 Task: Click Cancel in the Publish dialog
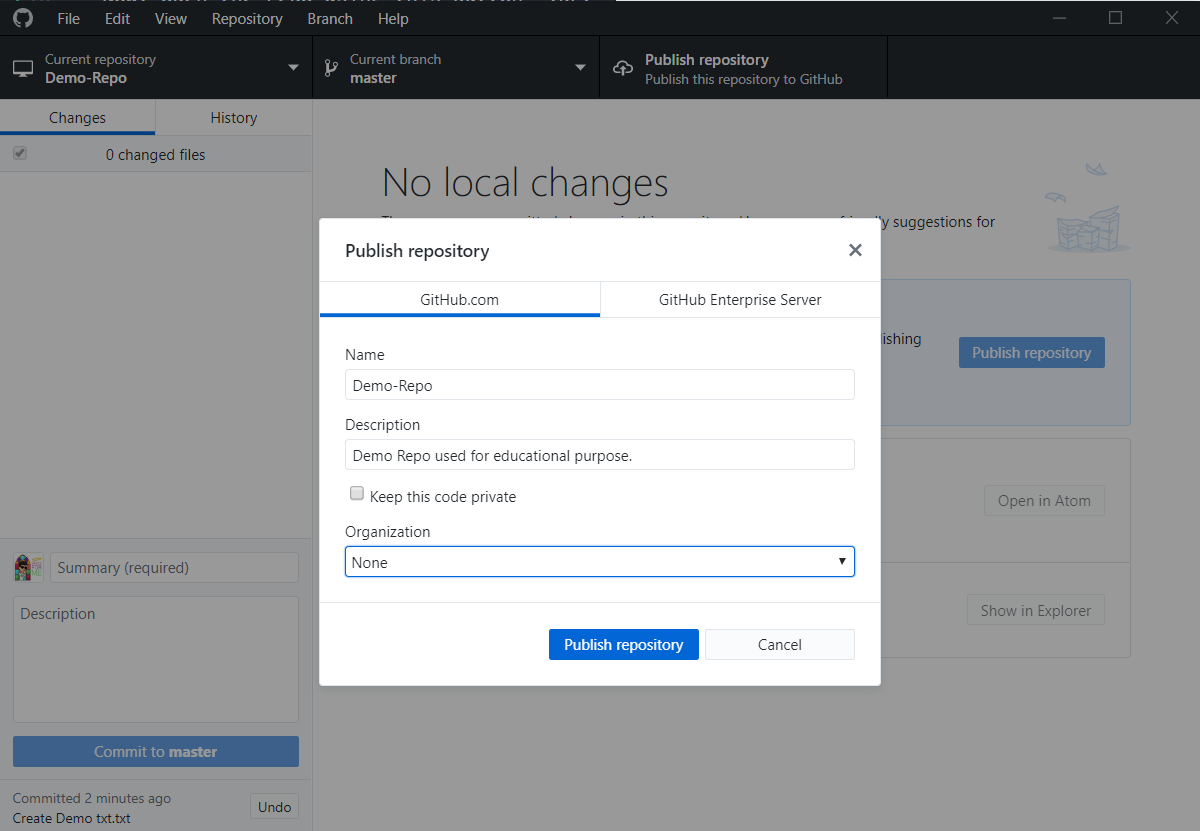coord(780,644)
